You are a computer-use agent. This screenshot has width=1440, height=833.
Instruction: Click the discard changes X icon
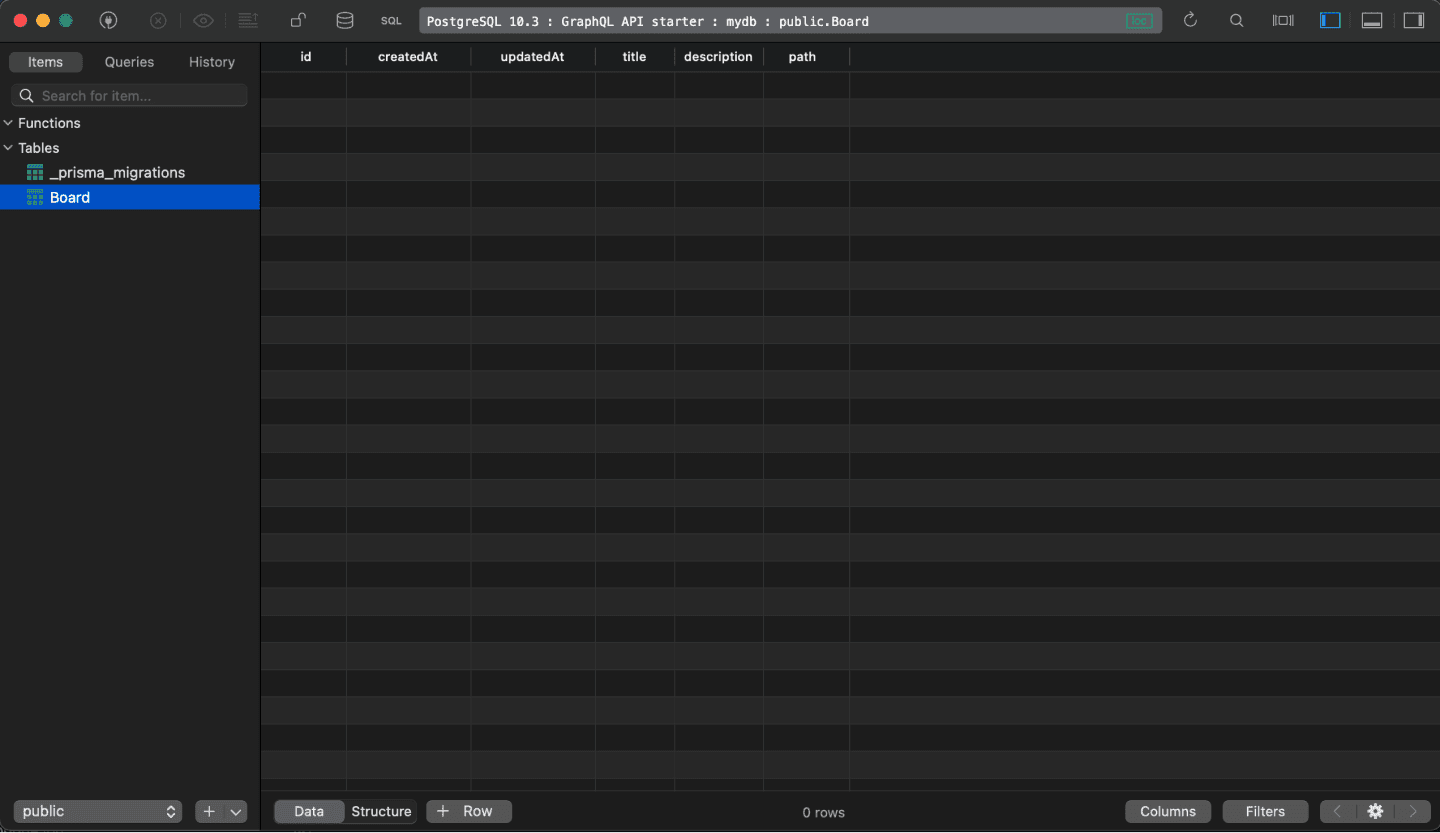point(158,20)
